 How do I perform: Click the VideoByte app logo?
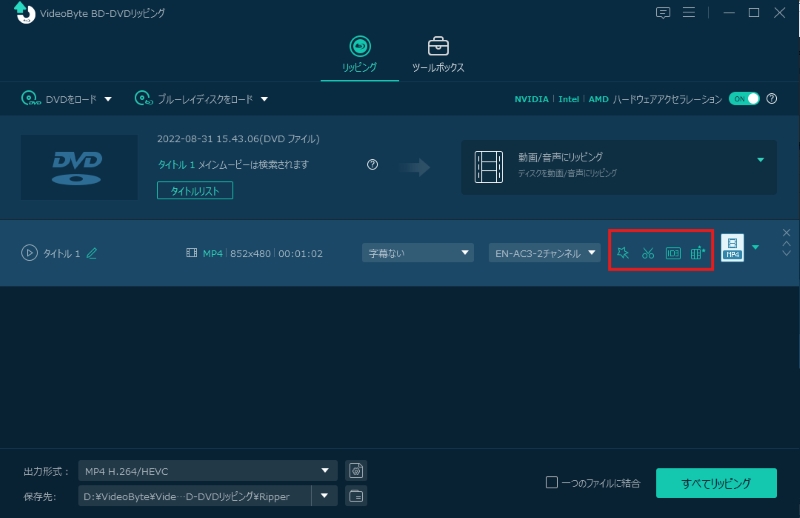tap(24, 12)
